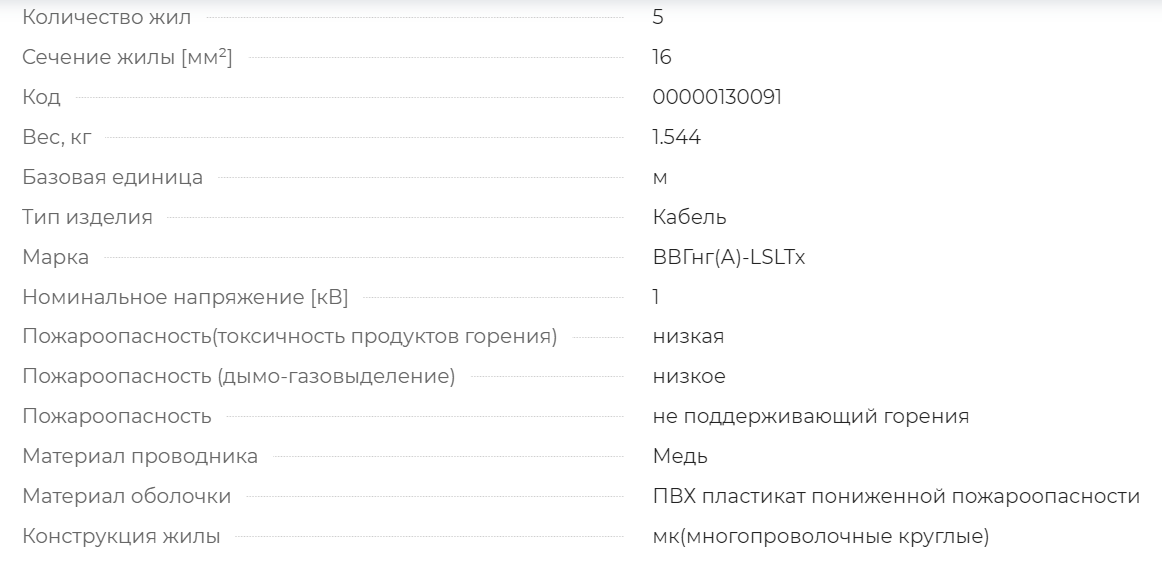Image resolution: width=1162 pixels, height=585 pixels.
Task: Click the Базовая единица label
Action: 113,177
